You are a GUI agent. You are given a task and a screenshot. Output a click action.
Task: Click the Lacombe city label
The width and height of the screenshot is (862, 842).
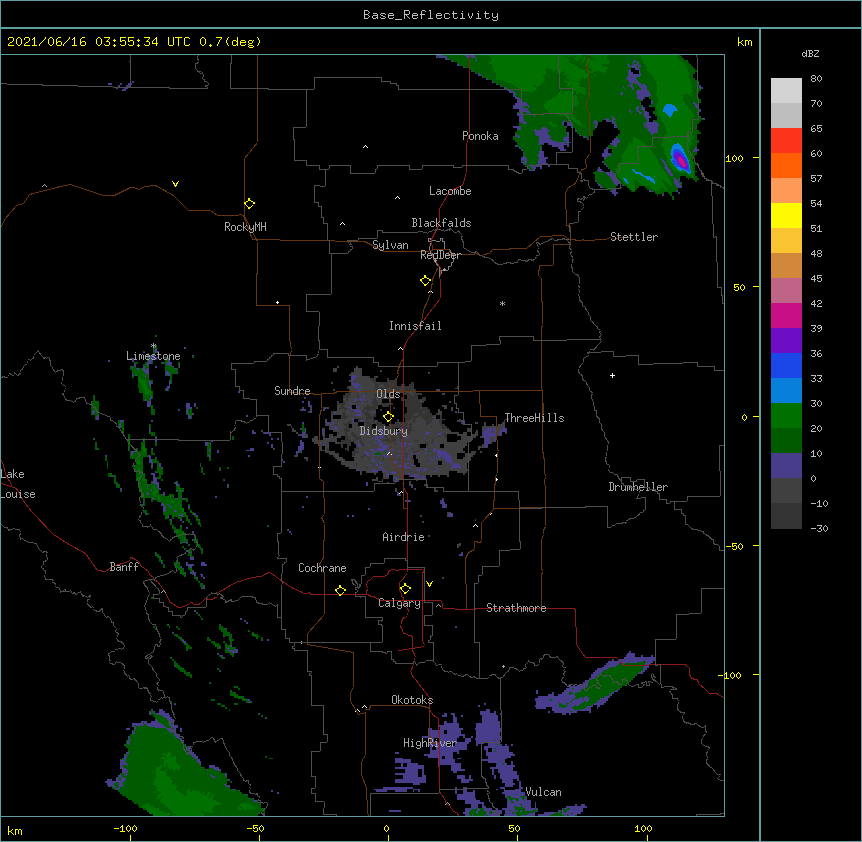pos(450,191)
